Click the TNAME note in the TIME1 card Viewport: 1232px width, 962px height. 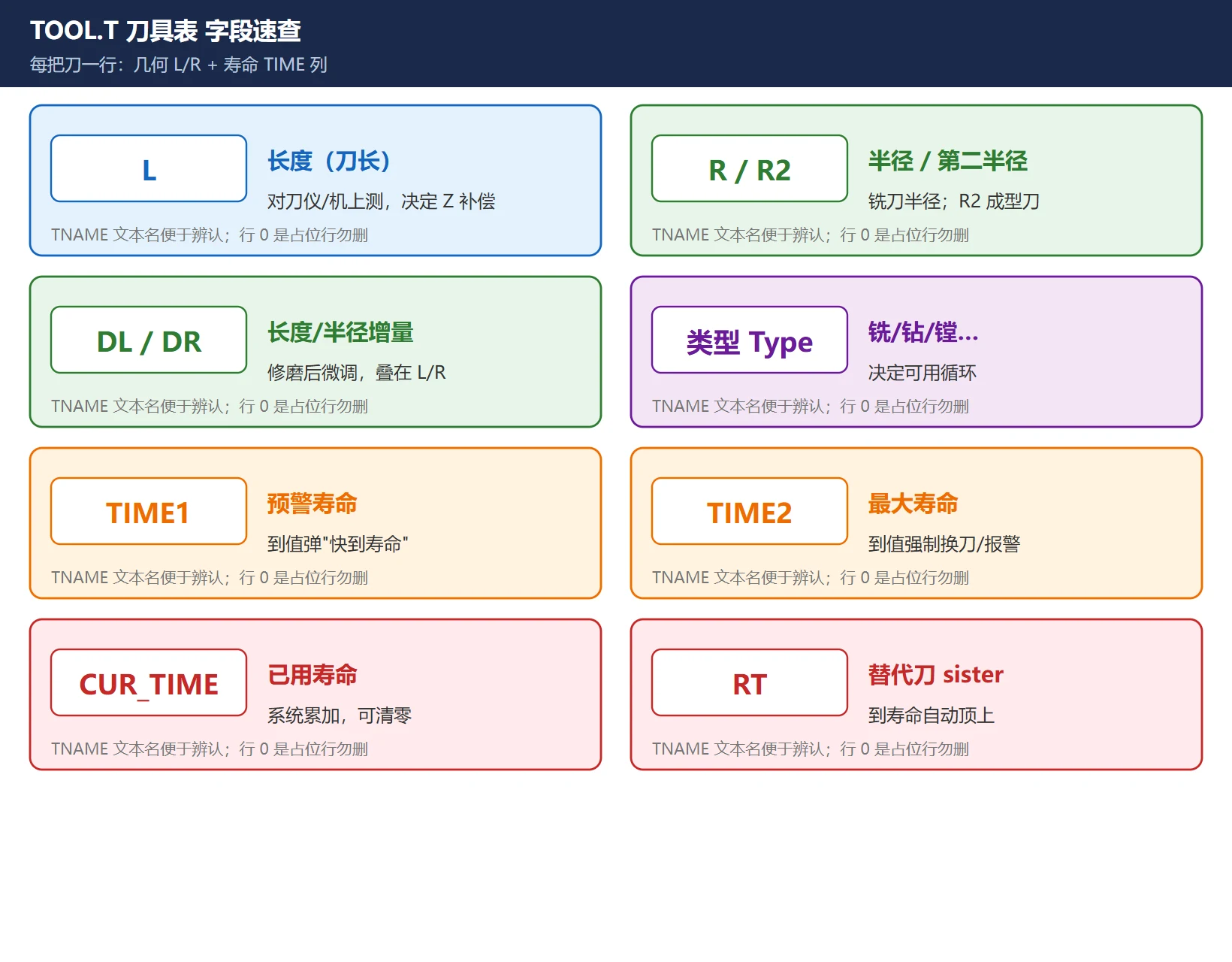[x=210, y=578]
